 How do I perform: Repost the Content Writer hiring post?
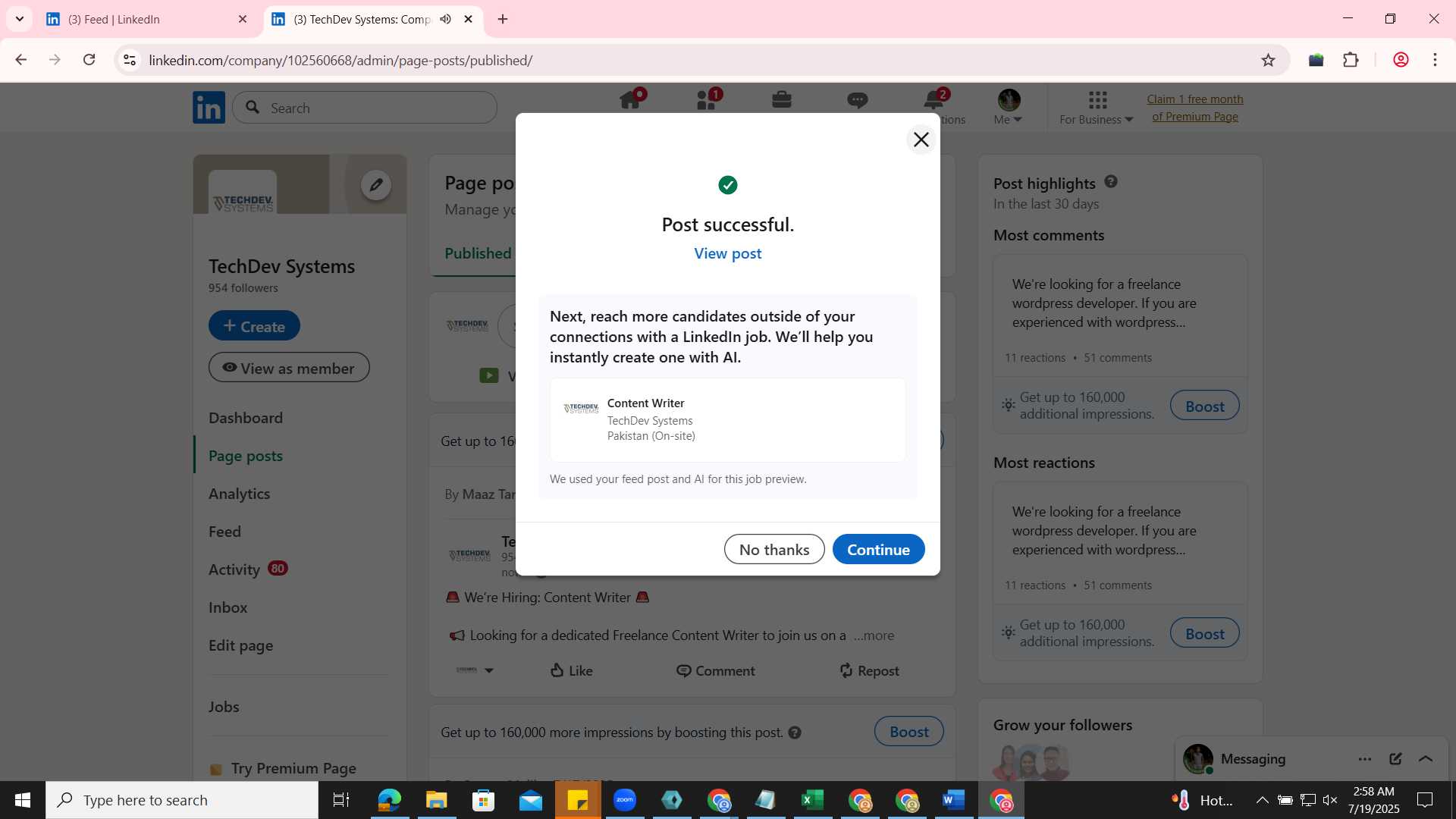869,670
